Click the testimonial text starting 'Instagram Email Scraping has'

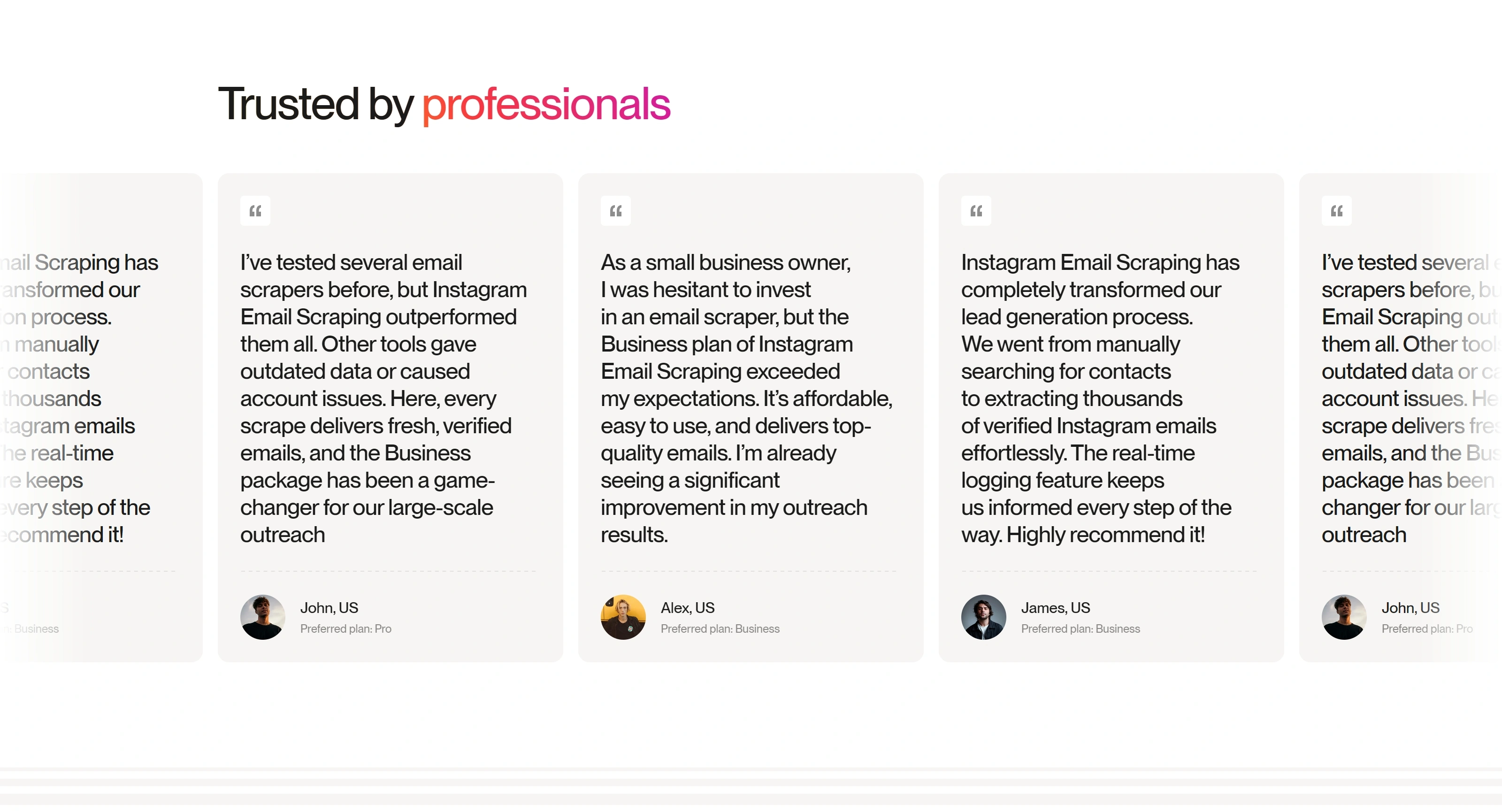[x=1100, y=398]
